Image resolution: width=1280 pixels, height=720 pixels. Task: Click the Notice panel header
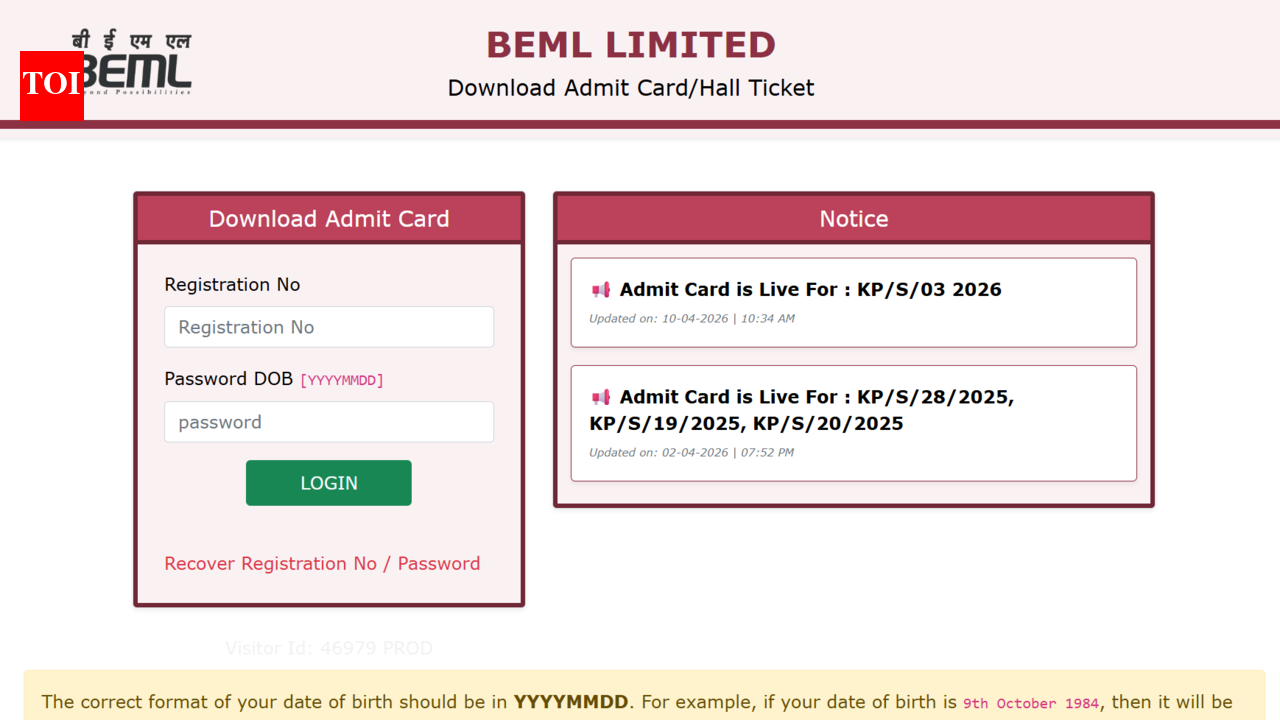click(x=853, y=218)
